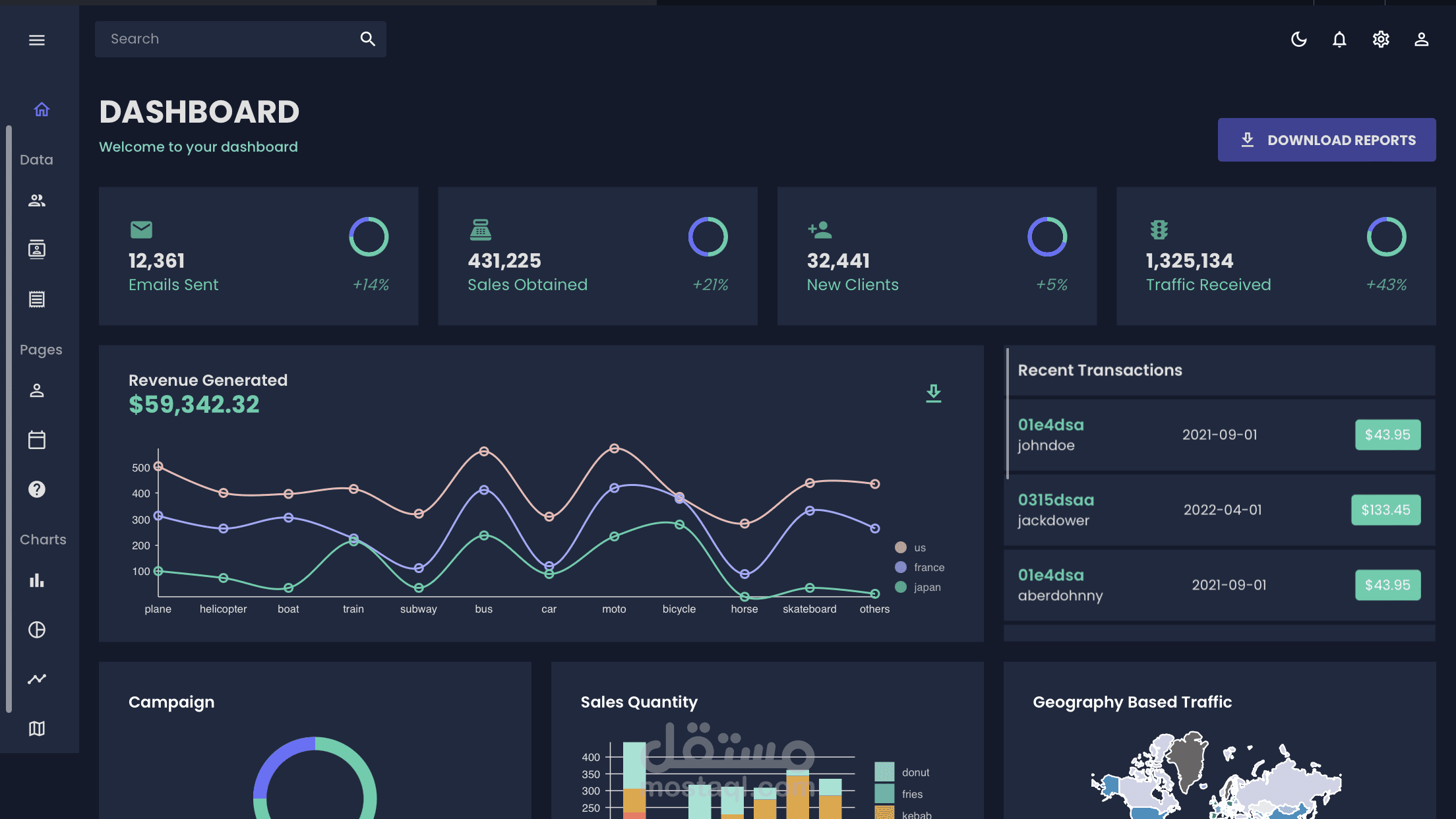
Task: Toggle dark mode with the moon icon
Action: point(1298,40)
